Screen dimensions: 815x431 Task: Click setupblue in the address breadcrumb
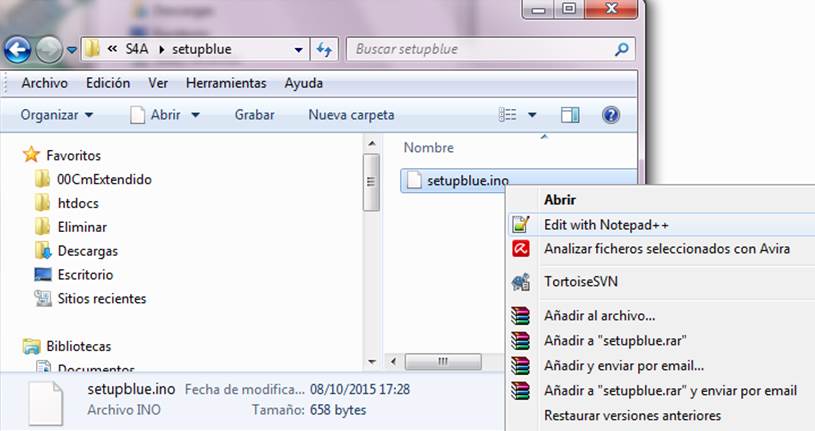tap(202, 49)
